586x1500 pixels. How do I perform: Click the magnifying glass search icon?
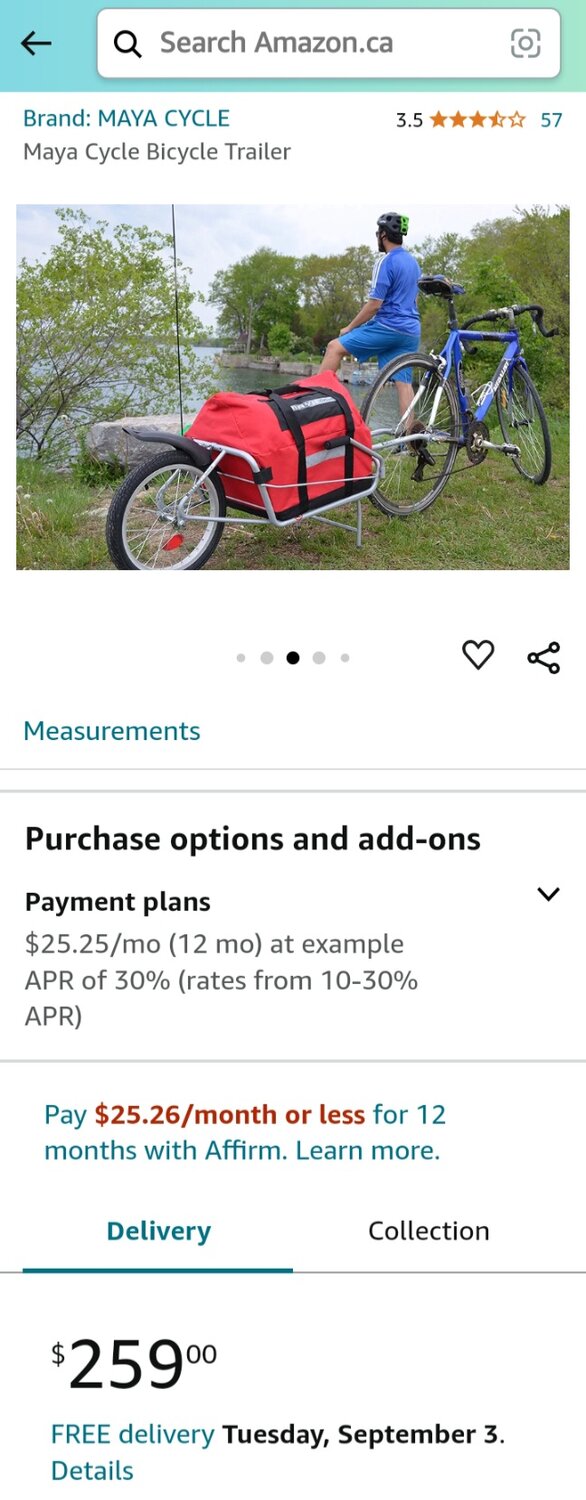(x=127, y=43)
